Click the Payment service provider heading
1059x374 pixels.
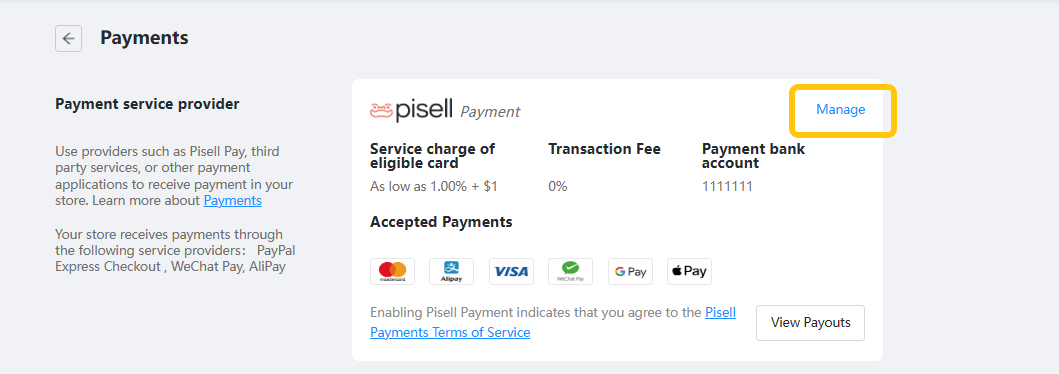click(147, 104)
